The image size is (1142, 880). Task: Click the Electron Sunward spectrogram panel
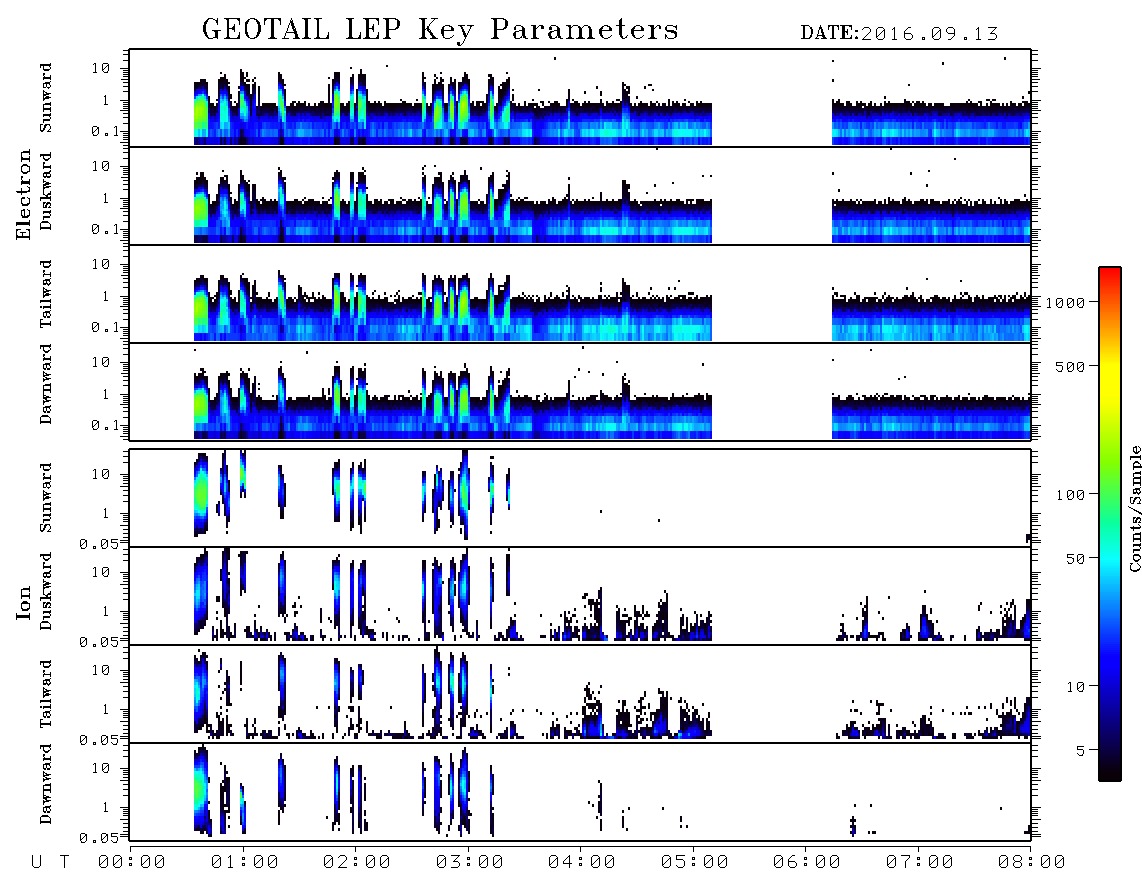580,98
